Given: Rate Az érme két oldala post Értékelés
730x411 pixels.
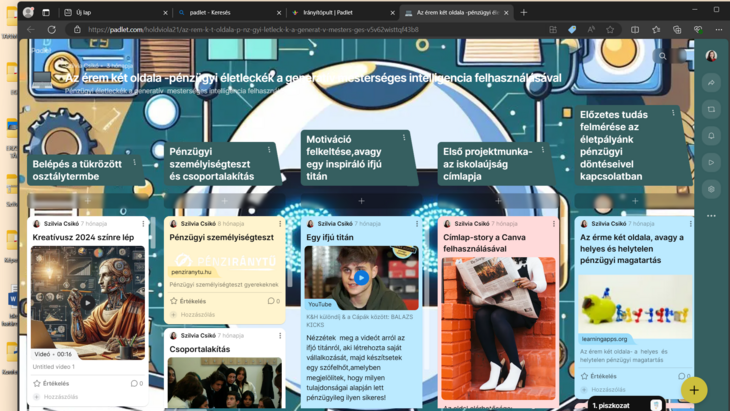Looking at the screenshot, I should pos(598,376).
